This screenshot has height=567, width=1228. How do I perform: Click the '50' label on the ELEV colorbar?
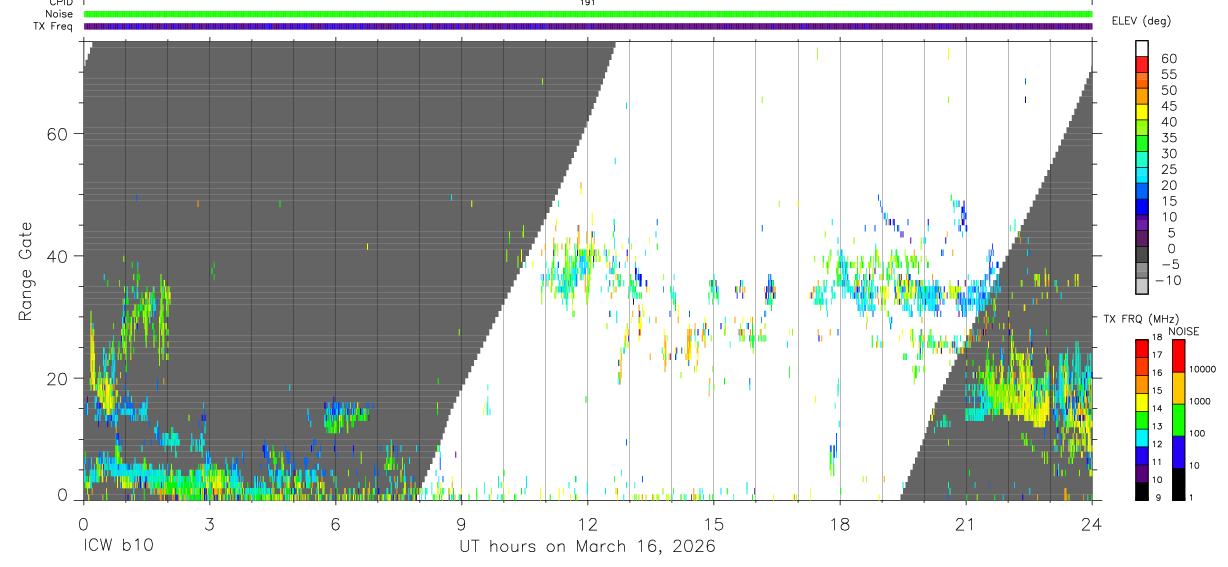pos(1168,90)
